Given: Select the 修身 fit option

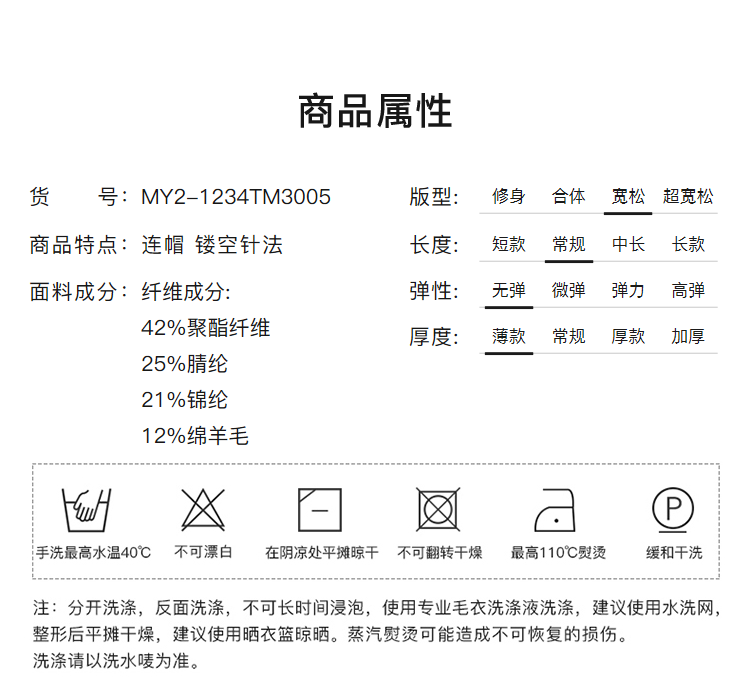Looking at the screenshot, I should [508, 197].
